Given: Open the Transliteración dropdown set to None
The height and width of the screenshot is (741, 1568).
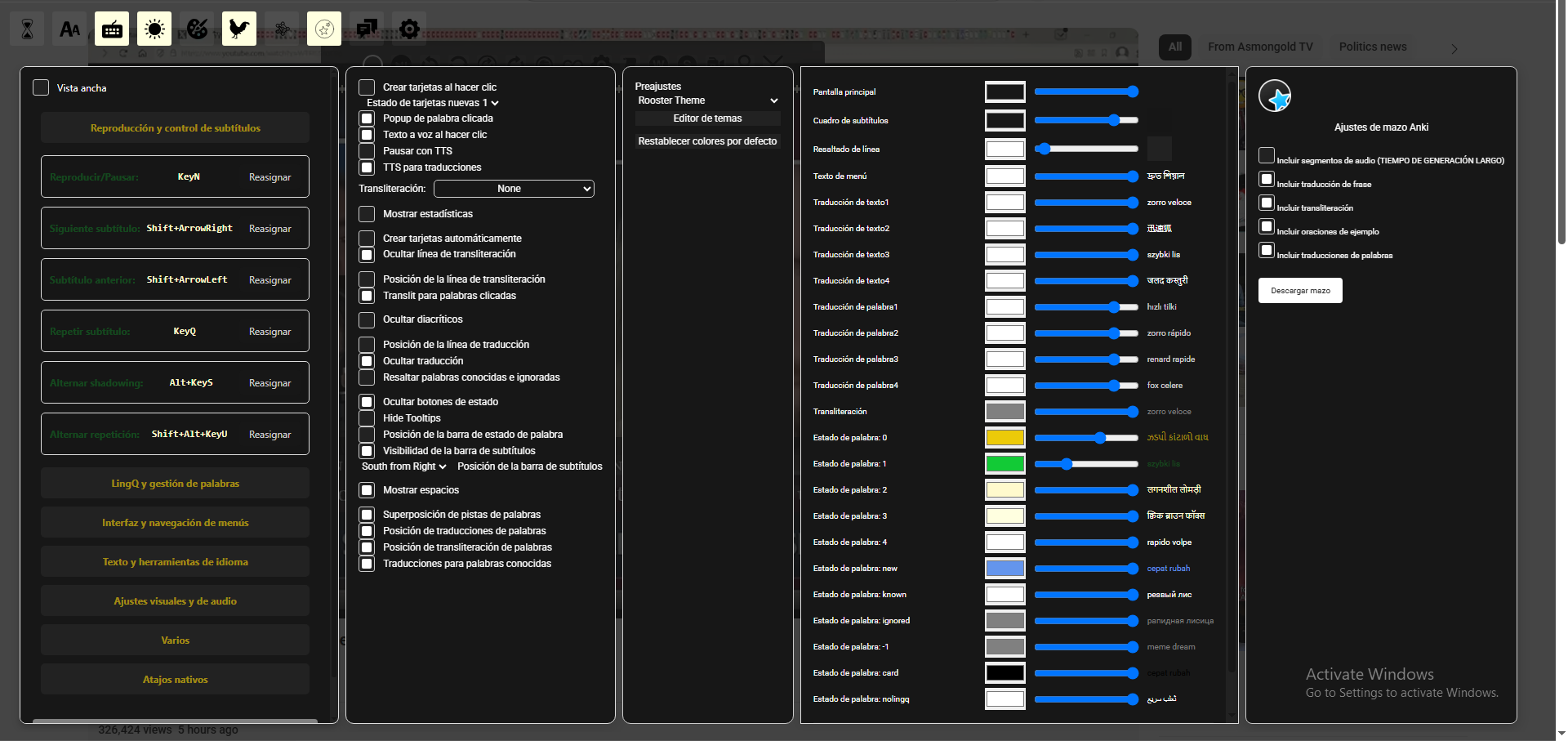Looking at the screenshot, I should pyautogui.click(x=514, y=189).
